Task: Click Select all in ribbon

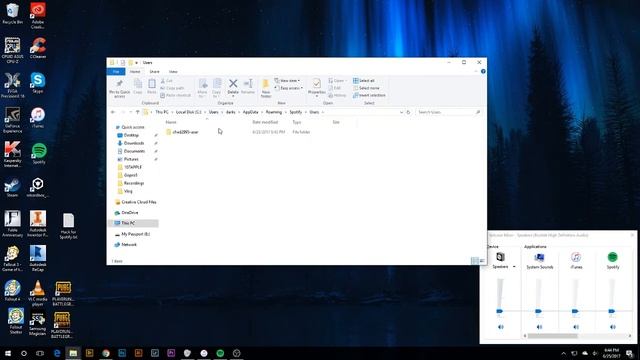Action: coord(364,80)
